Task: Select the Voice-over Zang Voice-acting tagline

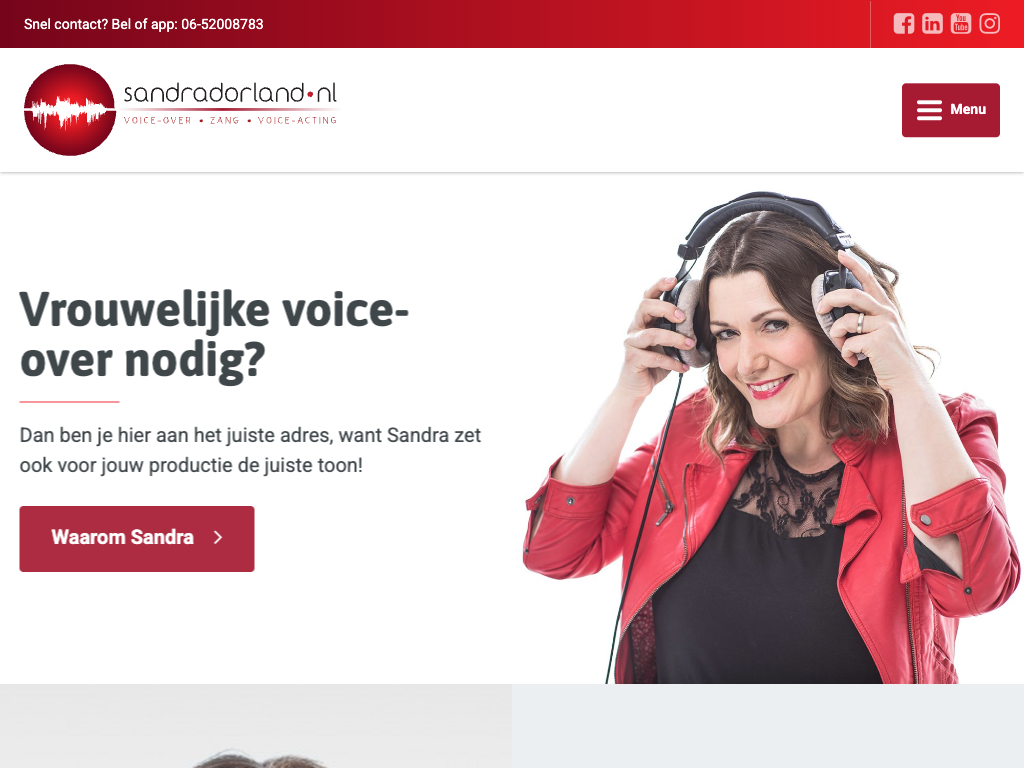Action: click(x=230, y=120)
